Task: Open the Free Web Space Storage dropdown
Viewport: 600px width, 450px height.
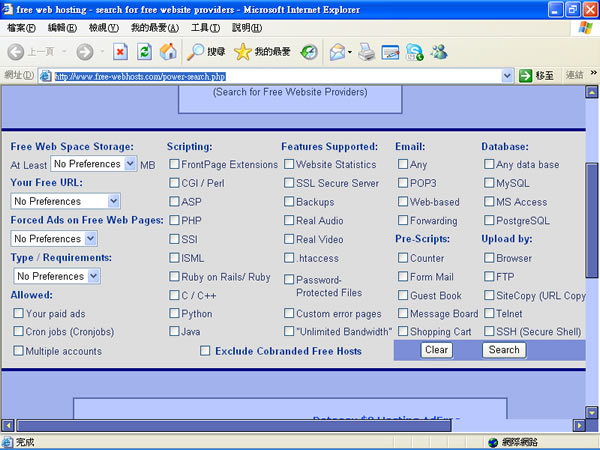Action: point(93,164)
